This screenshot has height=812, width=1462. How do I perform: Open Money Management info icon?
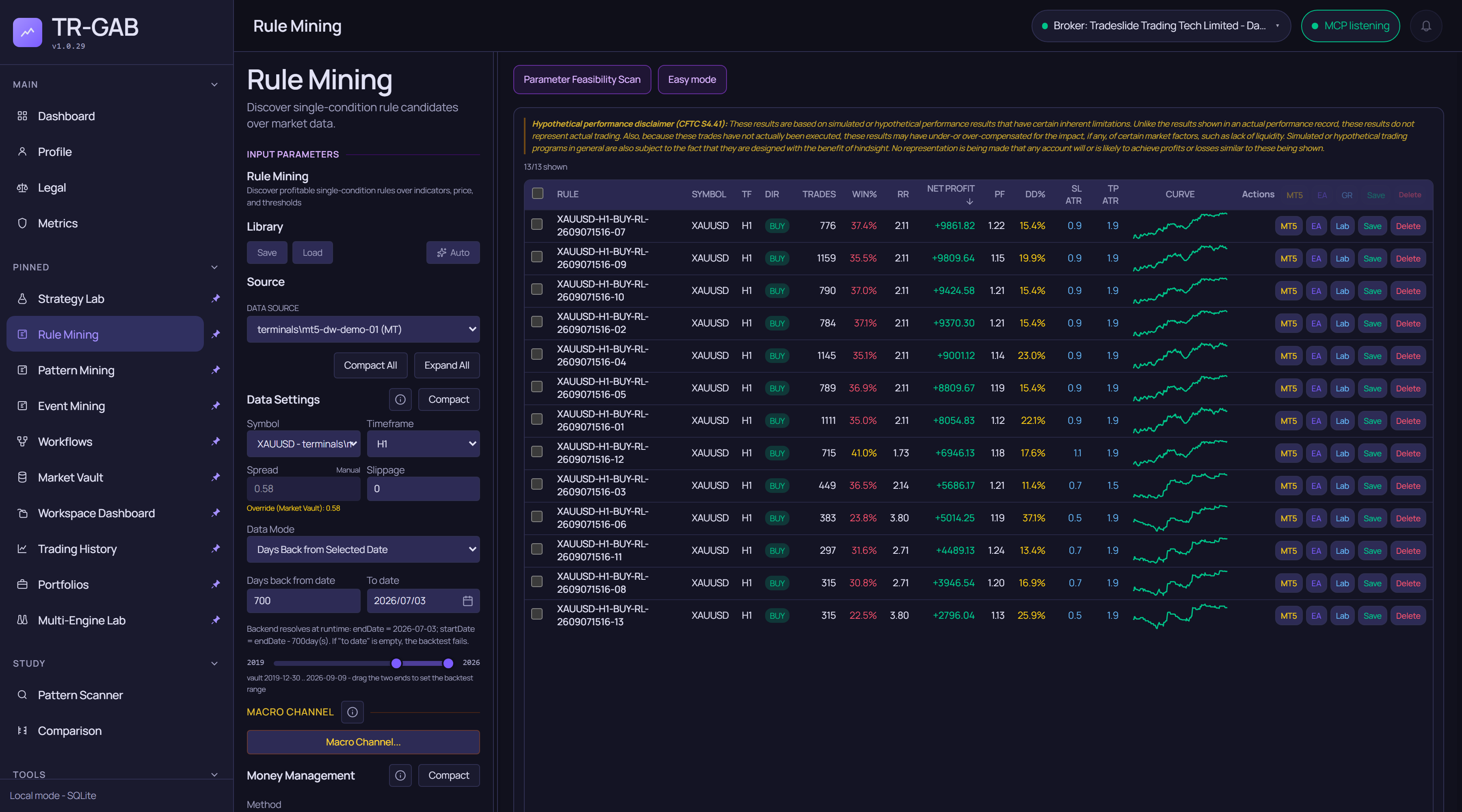point(400,775)
